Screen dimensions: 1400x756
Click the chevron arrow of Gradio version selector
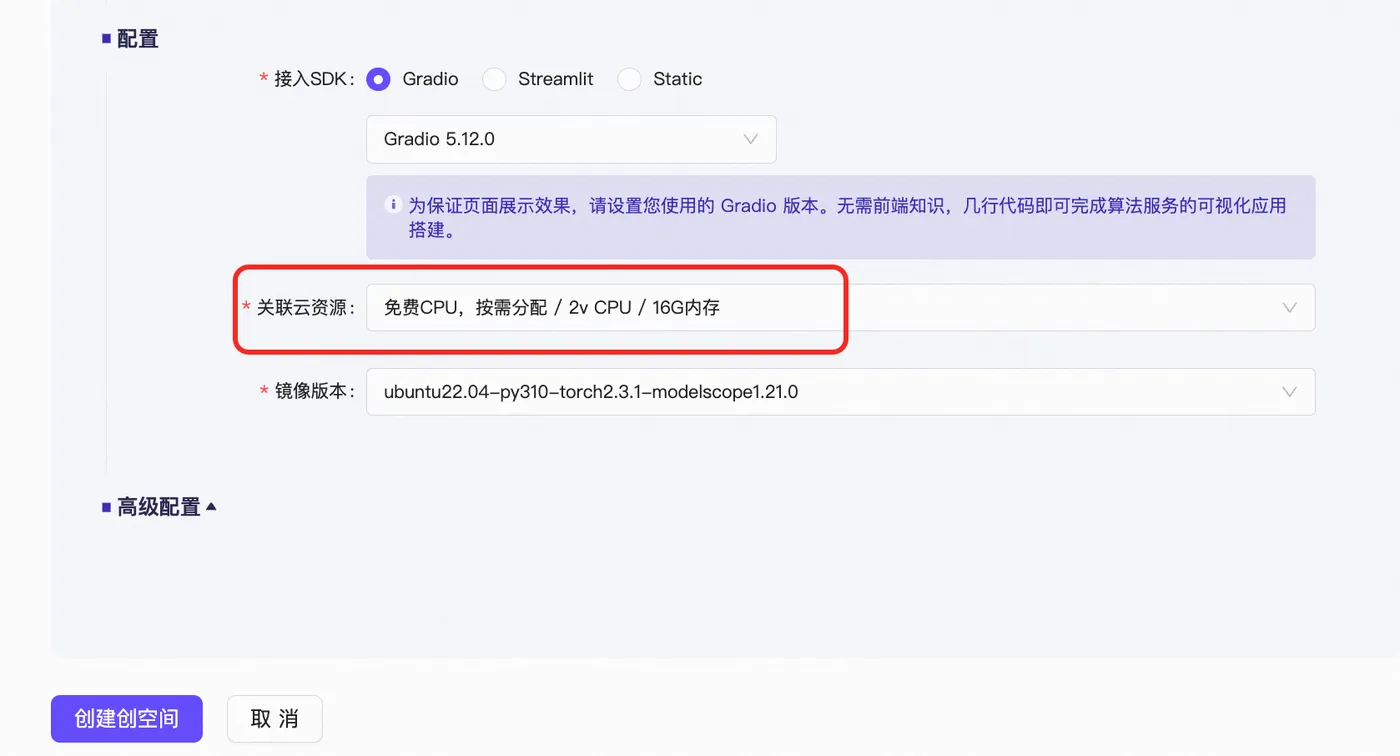tap(750, 139)
